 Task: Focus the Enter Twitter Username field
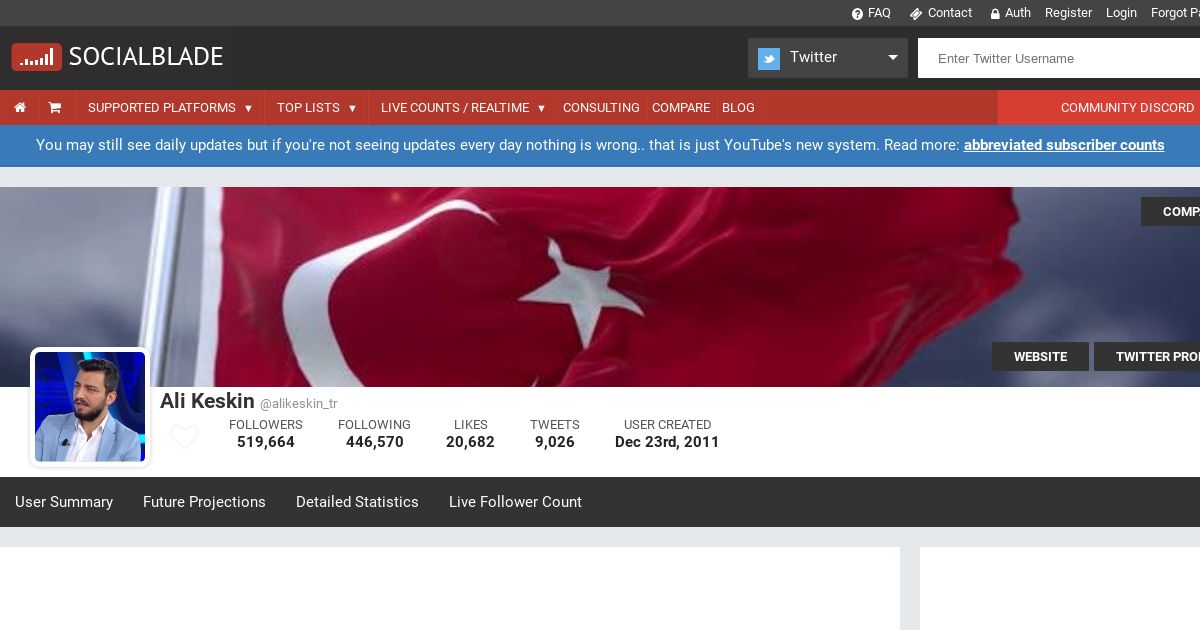(1059, 58)
